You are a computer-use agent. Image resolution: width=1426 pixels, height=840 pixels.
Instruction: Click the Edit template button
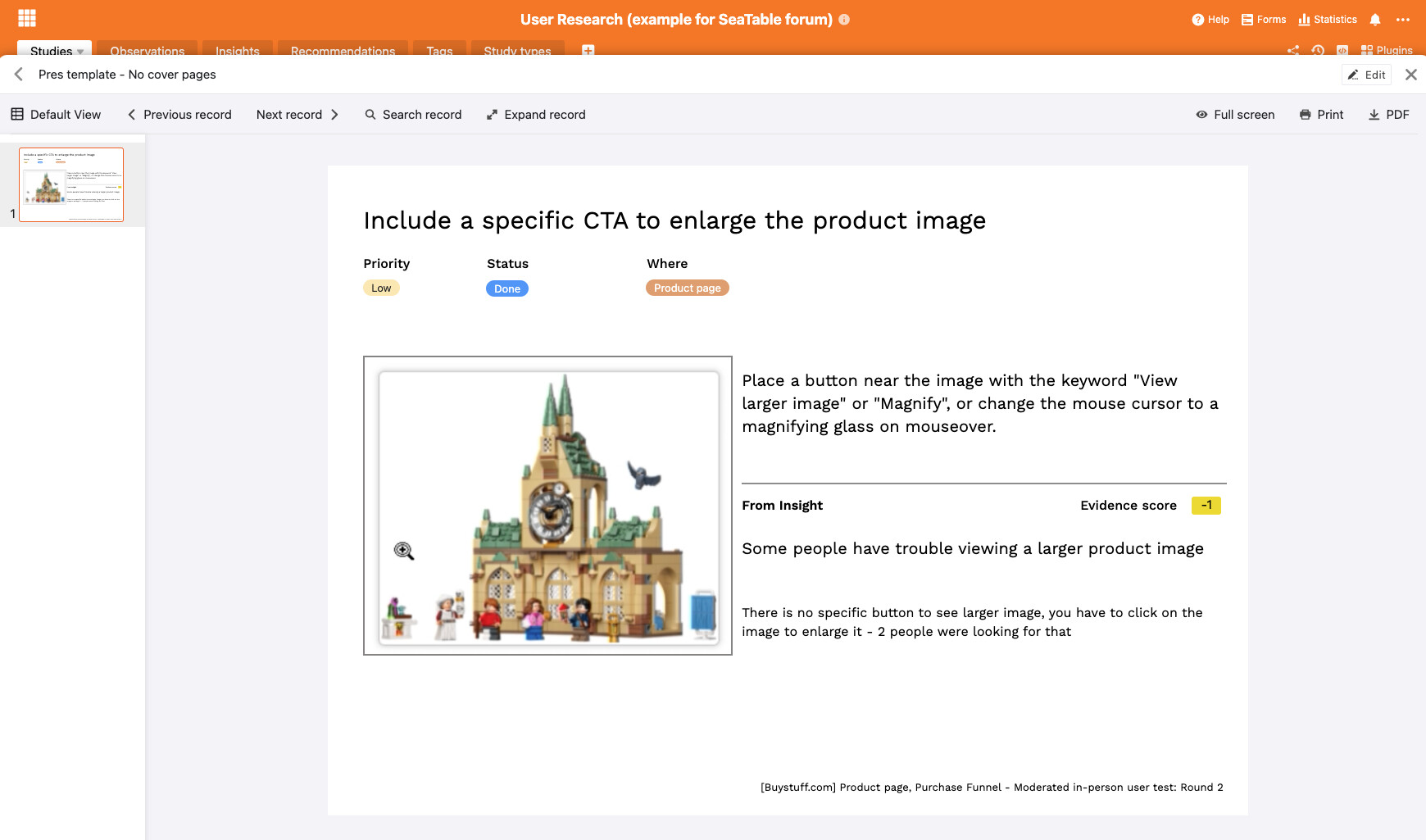point(1366,75)
